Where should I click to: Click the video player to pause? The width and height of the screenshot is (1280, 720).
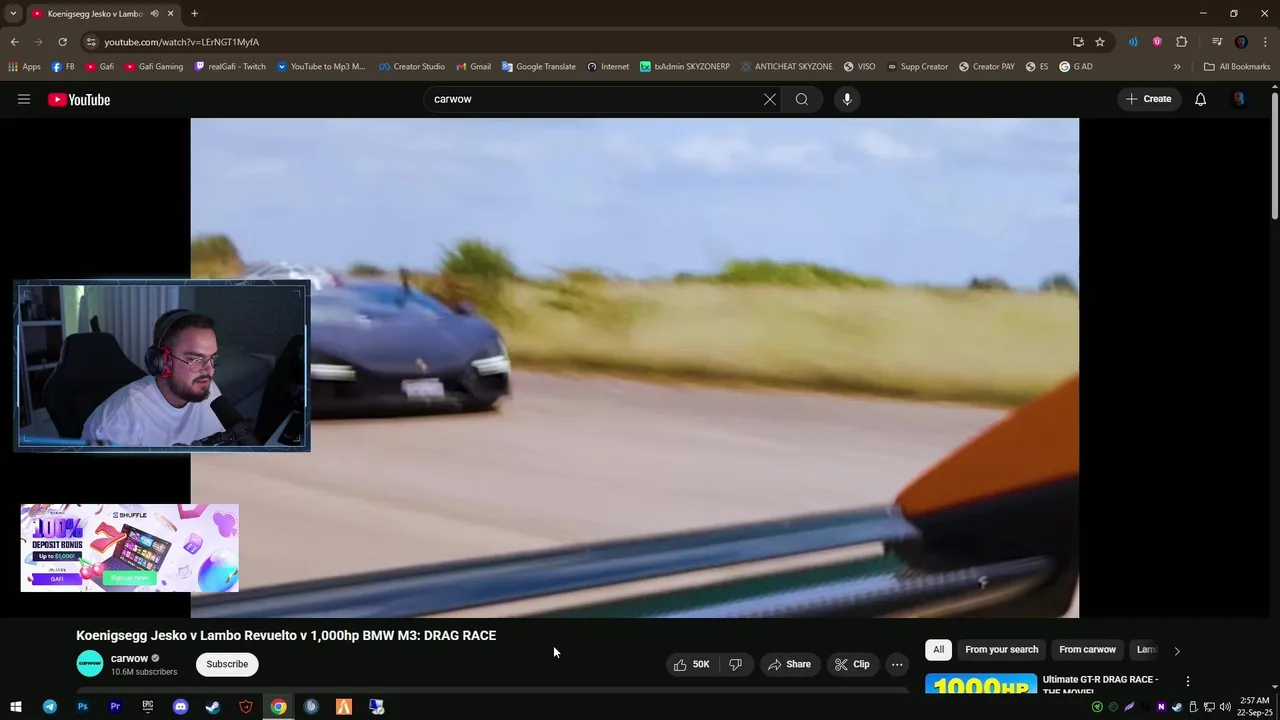click(635, 368)
